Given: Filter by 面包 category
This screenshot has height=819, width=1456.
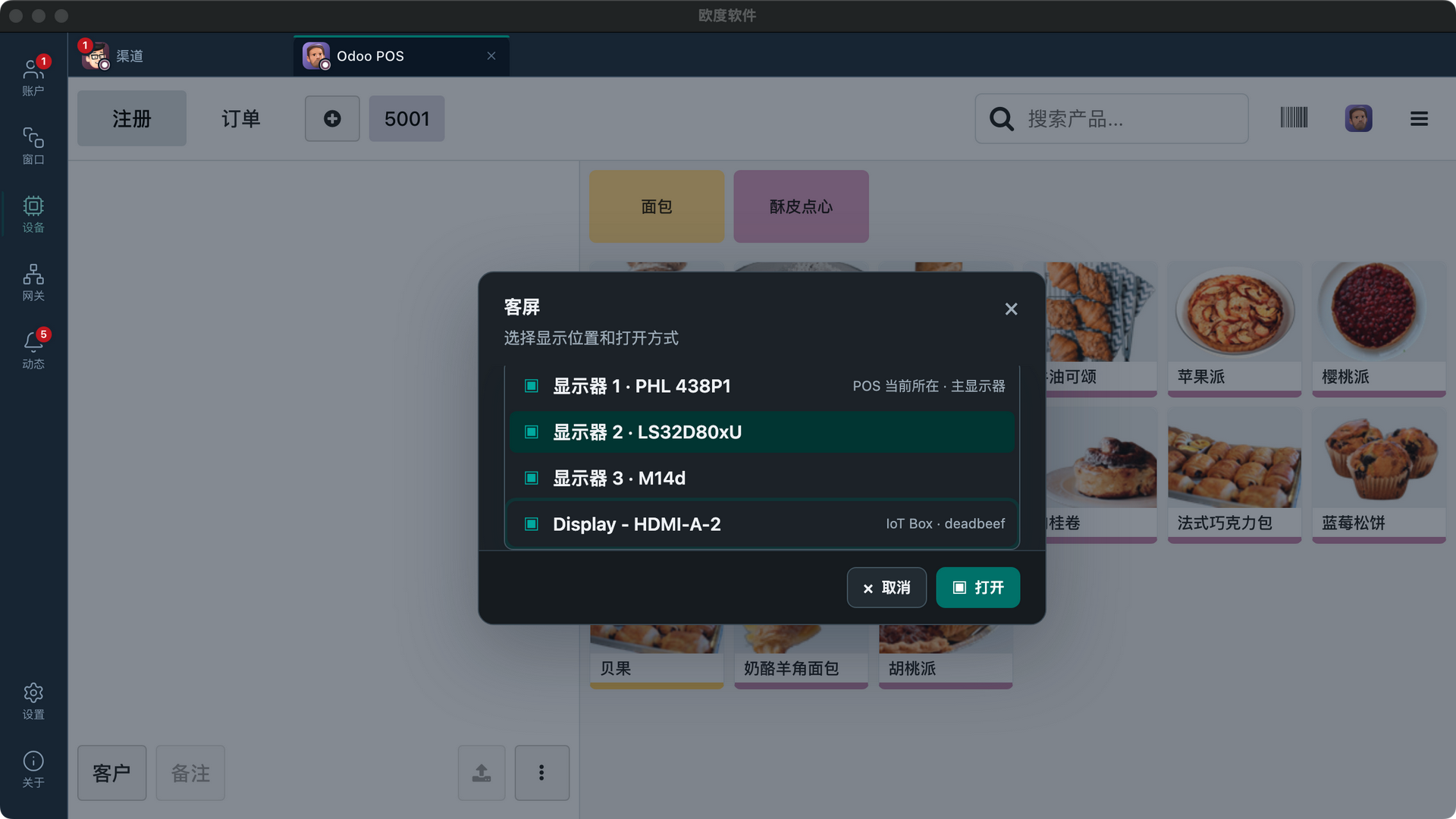Looking at the screenshot, I should click(657, 206).
